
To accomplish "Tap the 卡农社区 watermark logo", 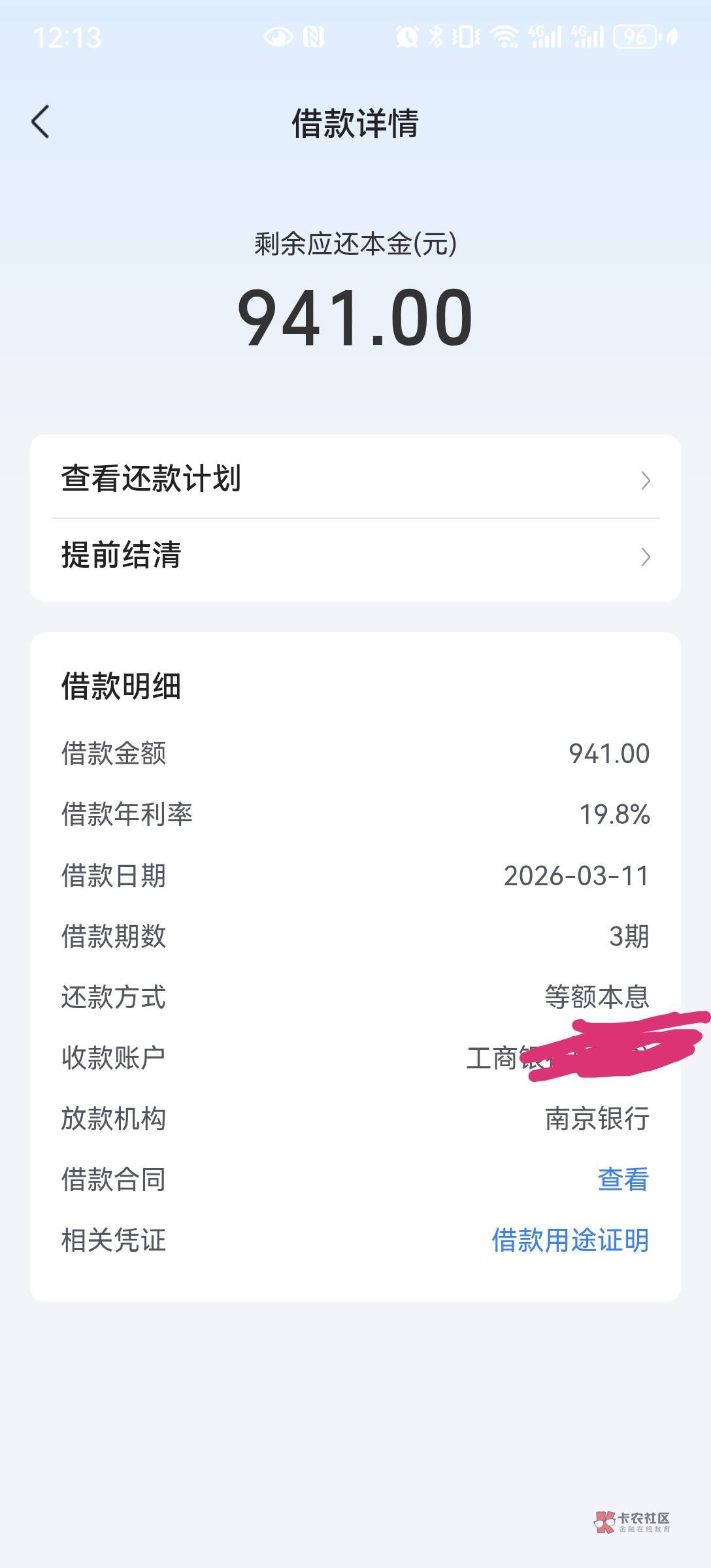I will [x=632, y=1522].
